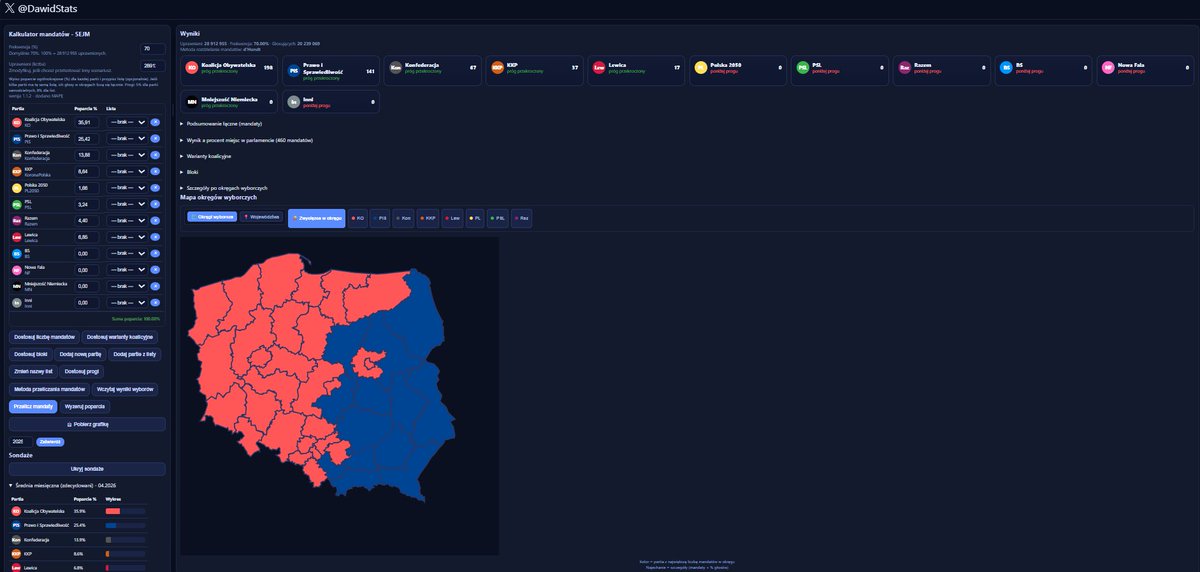Click the Razem logo in the results card
The image size is (1200, 572).
click(x=904, y=68)
